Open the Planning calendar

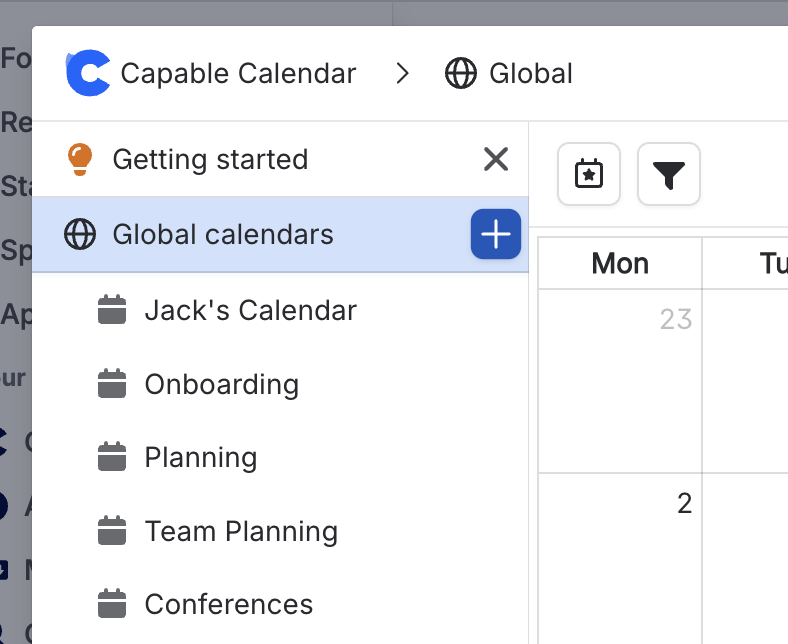[200, 458]
